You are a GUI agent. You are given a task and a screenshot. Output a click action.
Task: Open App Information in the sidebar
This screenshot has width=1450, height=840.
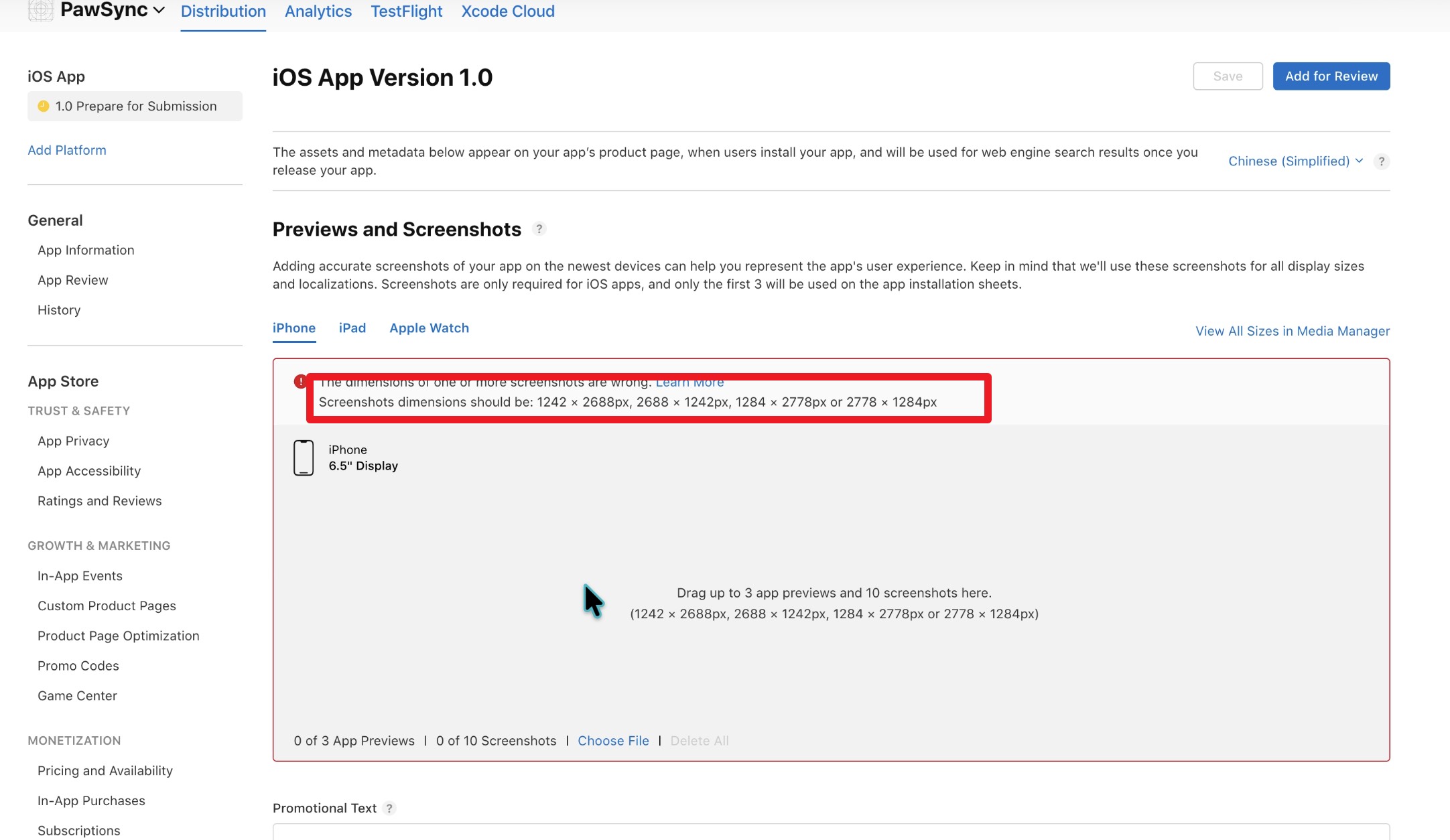tap(86, 250)
